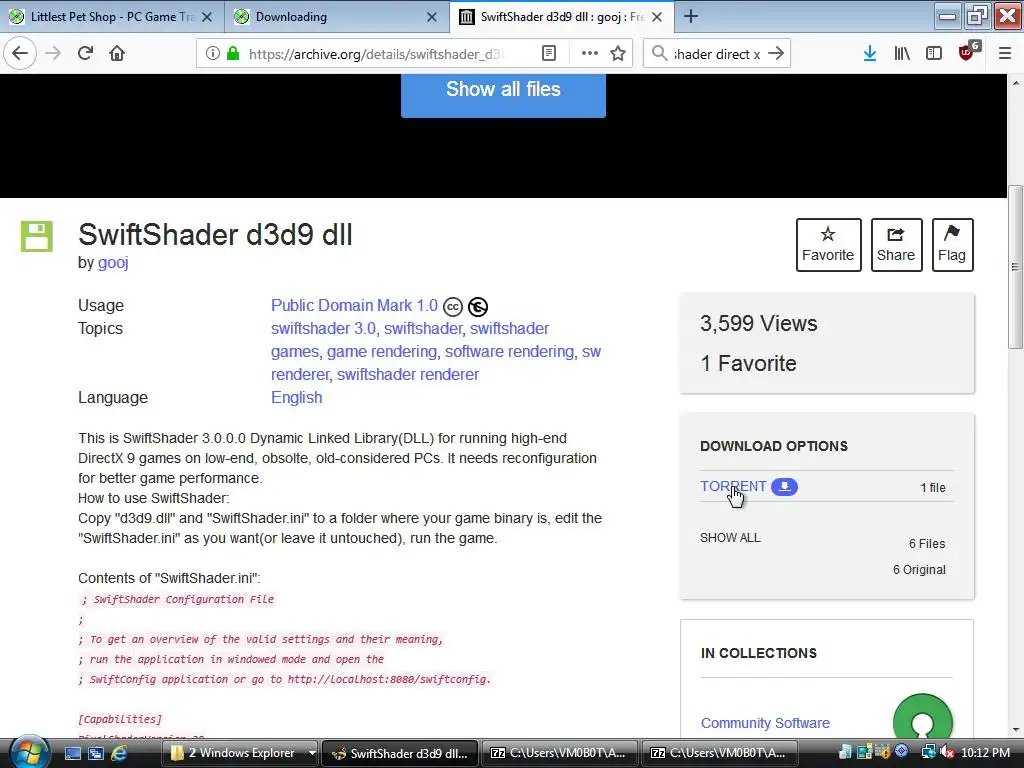Click the scrollbar up arrow
The height and width of the screenshot is (768, 1024).
click(1016, 83)
